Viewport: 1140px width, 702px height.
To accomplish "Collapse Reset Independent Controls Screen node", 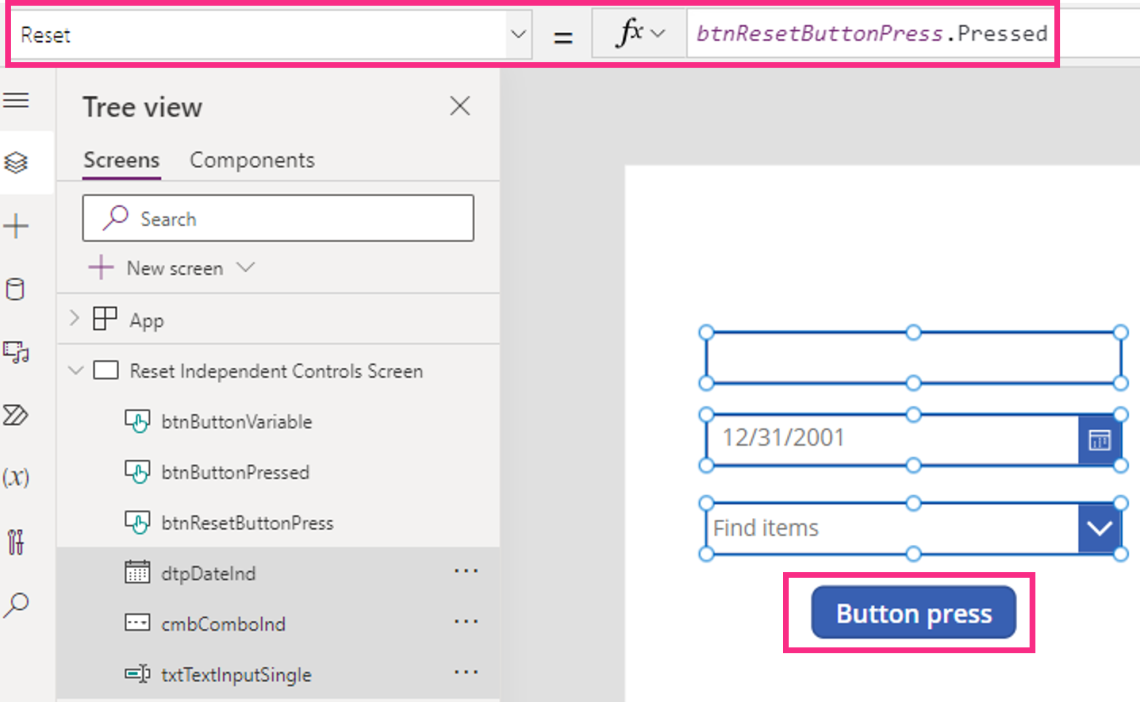I will tap(74, 371).
